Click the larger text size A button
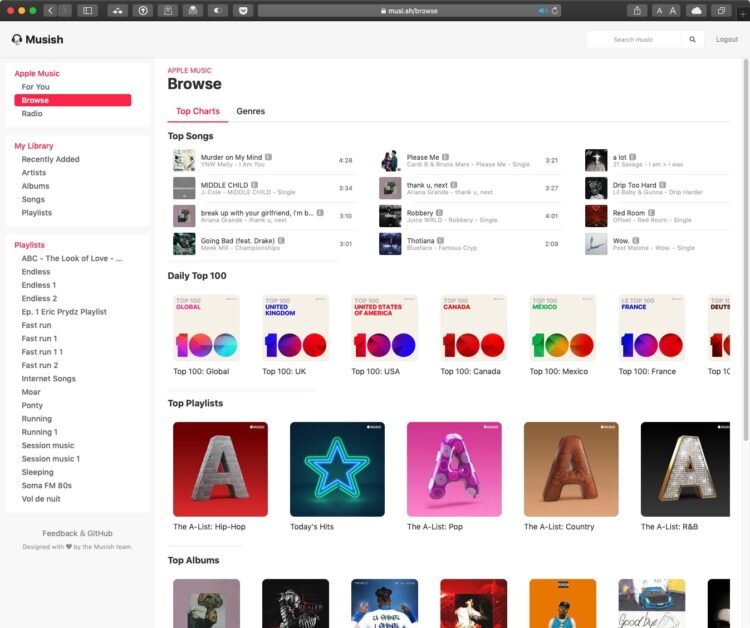 (673, 11)
